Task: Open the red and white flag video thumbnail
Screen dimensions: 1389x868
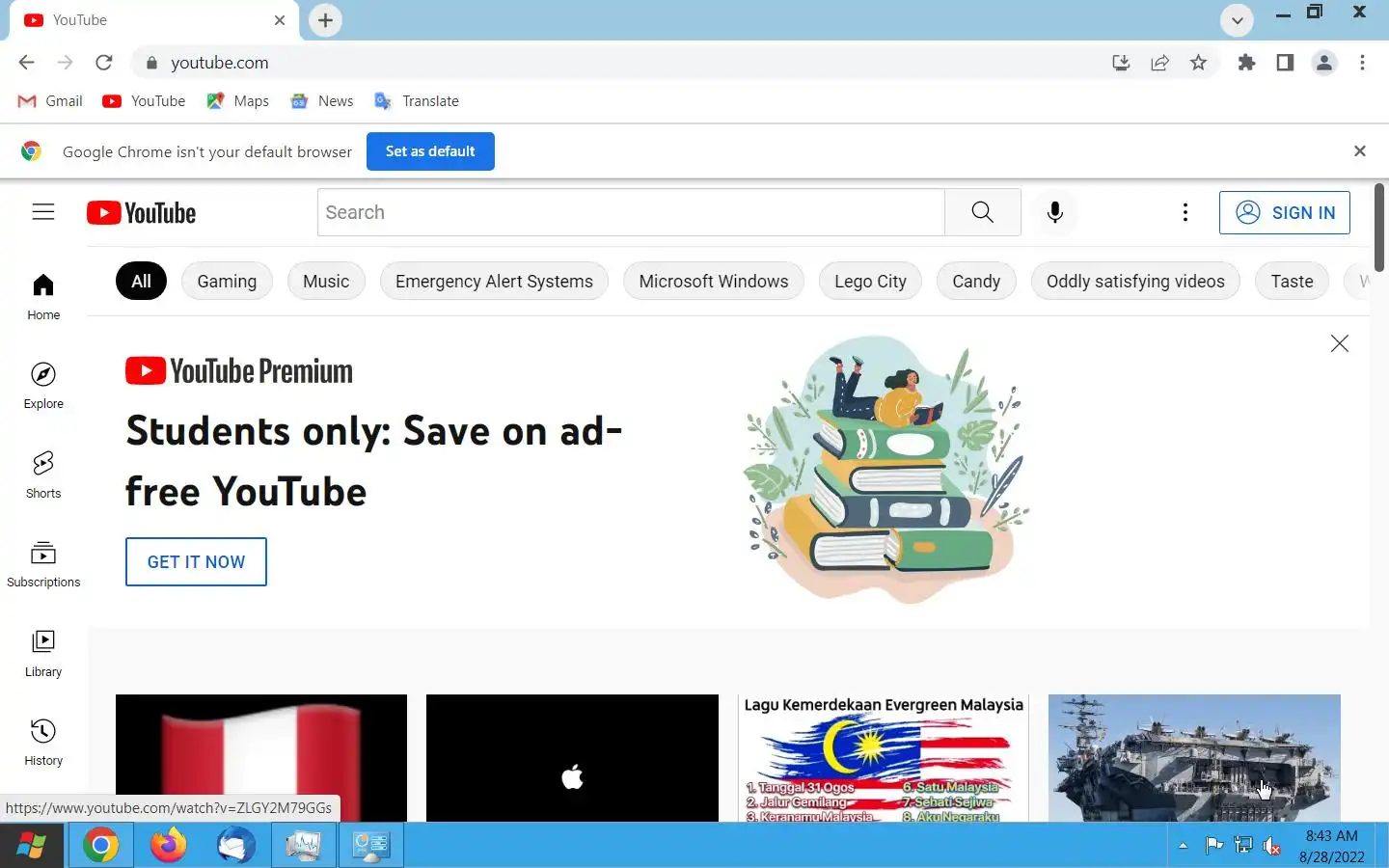Action: pos(261,758)
